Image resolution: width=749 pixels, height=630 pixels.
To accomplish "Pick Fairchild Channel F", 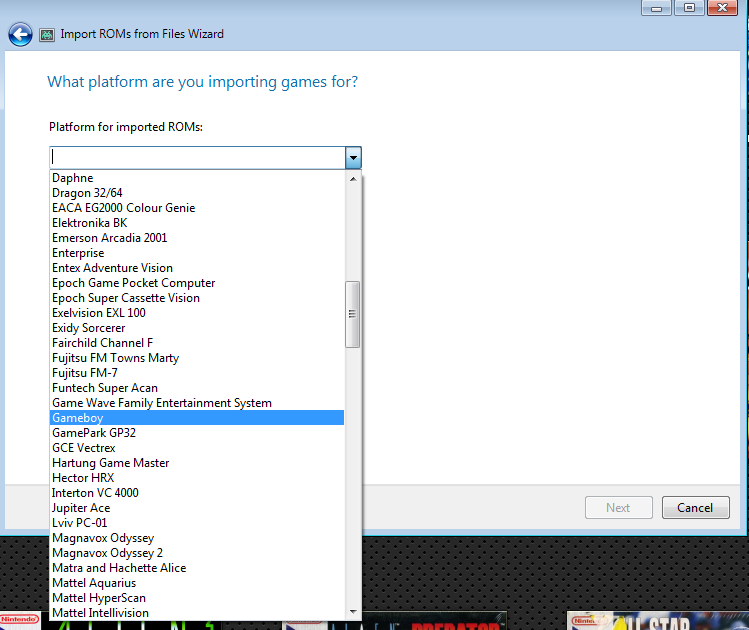I will (x=197, y=343).
